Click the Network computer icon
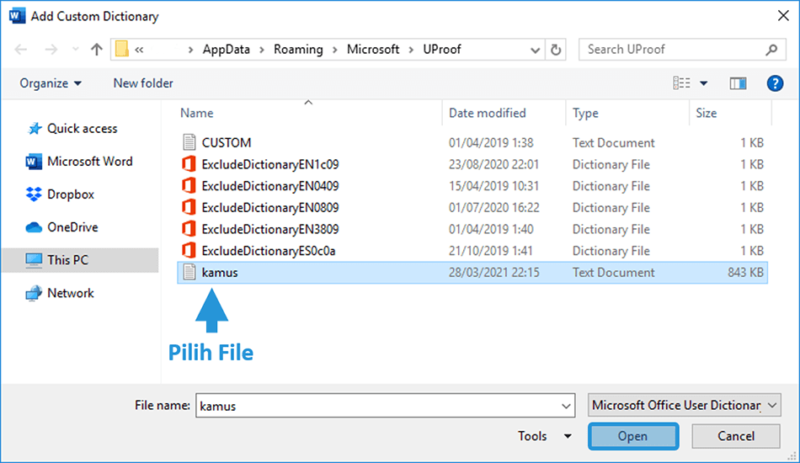 [34, 293]
